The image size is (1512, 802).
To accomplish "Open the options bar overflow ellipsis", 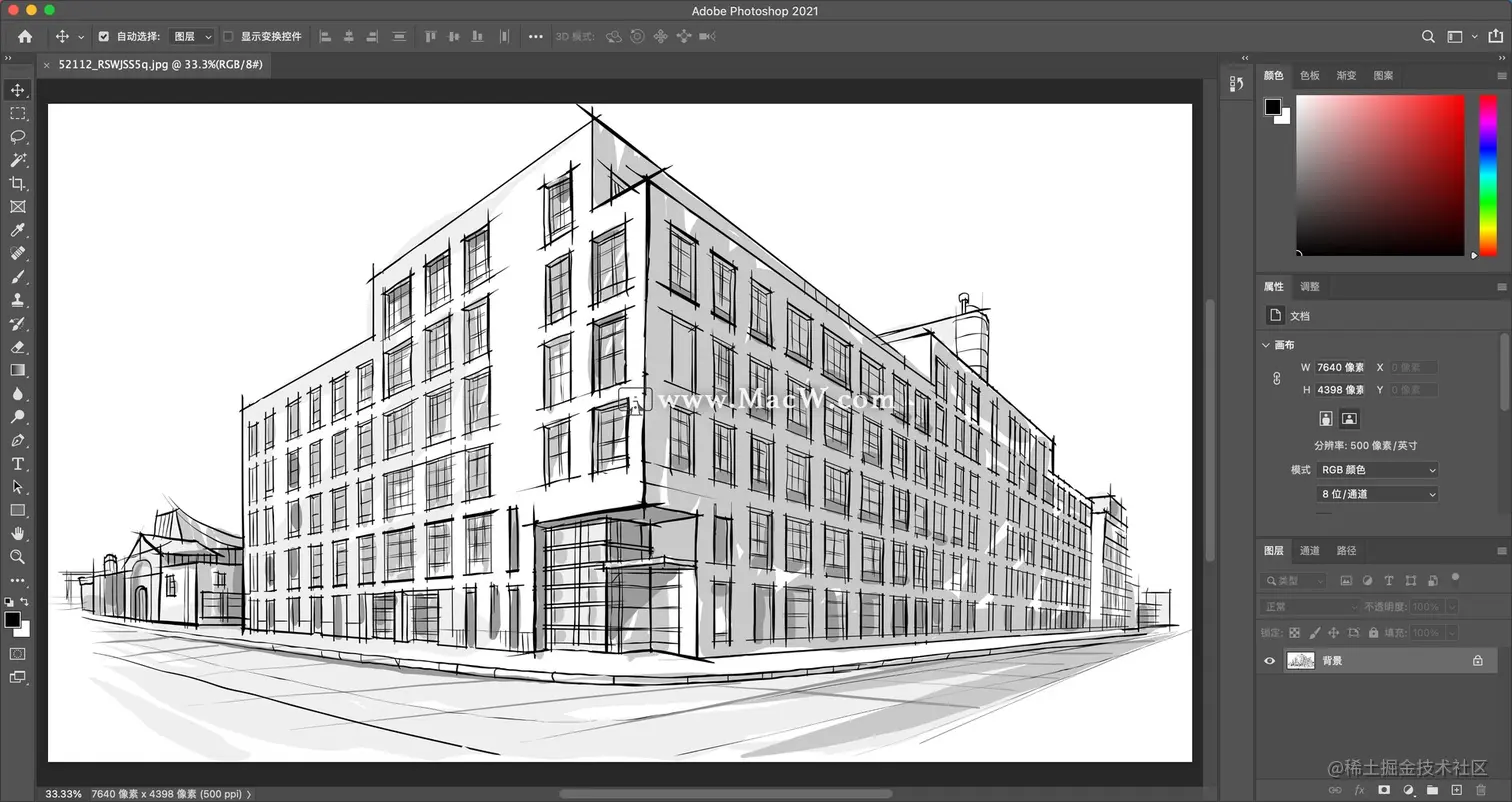I will tap(536, 36).
